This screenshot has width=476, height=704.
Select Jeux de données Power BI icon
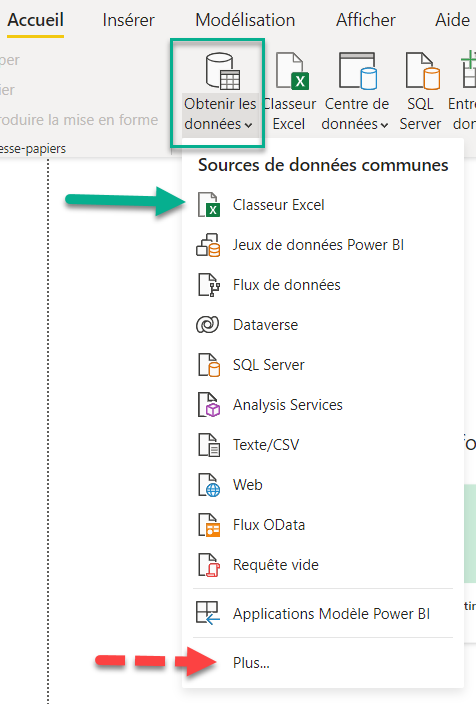coord(208,245)
